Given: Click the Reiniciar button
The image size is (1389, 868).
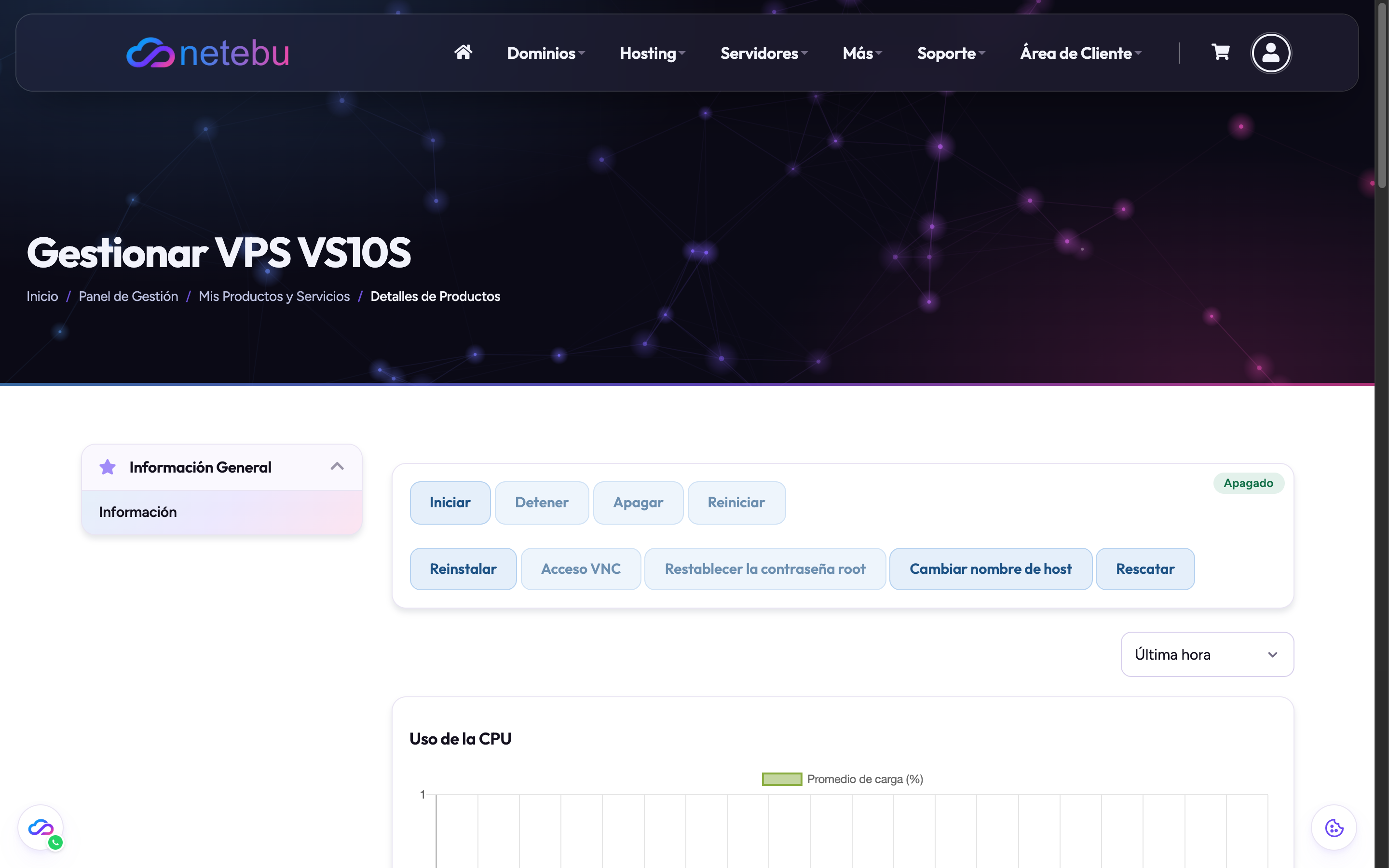Looking at the screenshot, I should [x=736, y=502].
